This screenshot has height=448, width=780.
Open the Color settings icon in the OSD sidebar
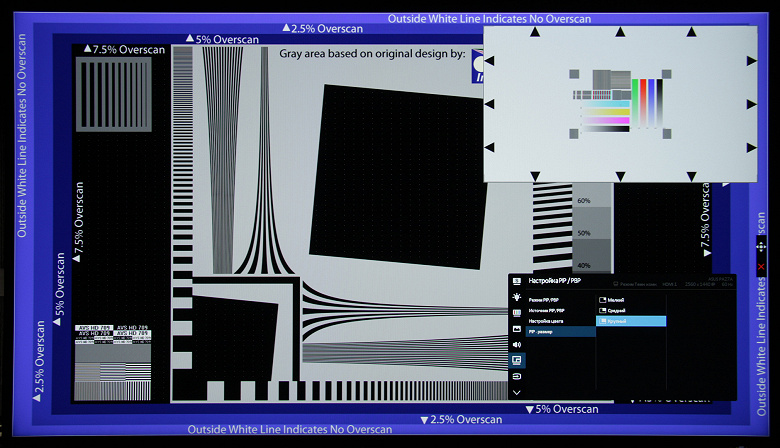coord(516,313)
